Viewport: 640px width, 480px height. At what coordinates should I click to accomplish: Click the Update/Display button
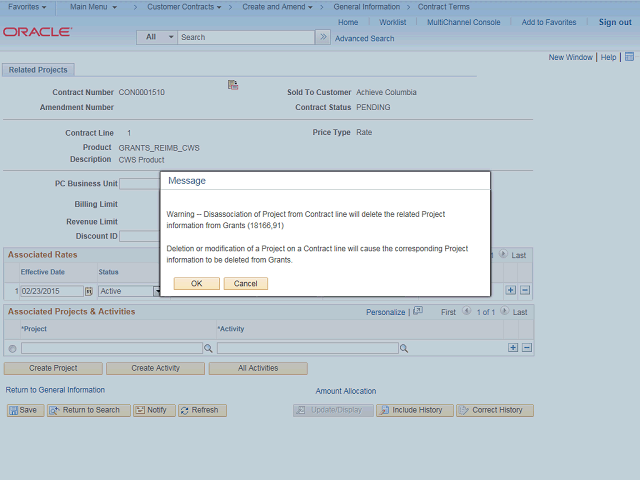(333, 410)
